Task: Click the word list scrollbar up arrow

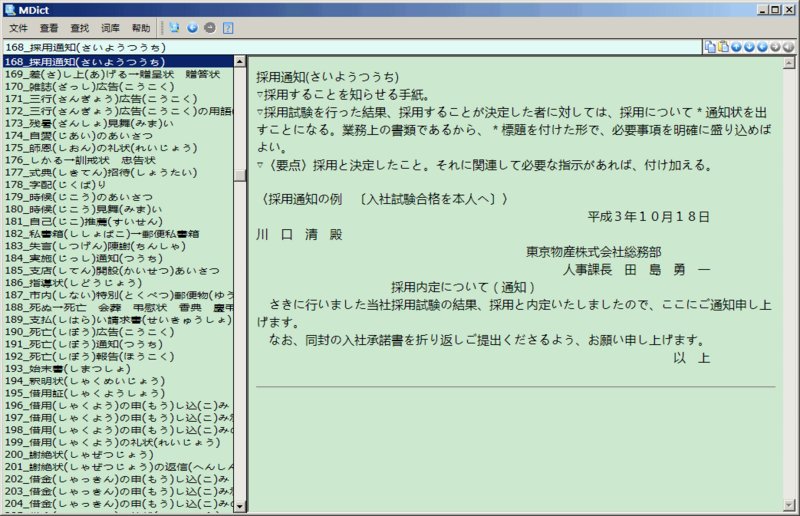Action: (240, 61)
